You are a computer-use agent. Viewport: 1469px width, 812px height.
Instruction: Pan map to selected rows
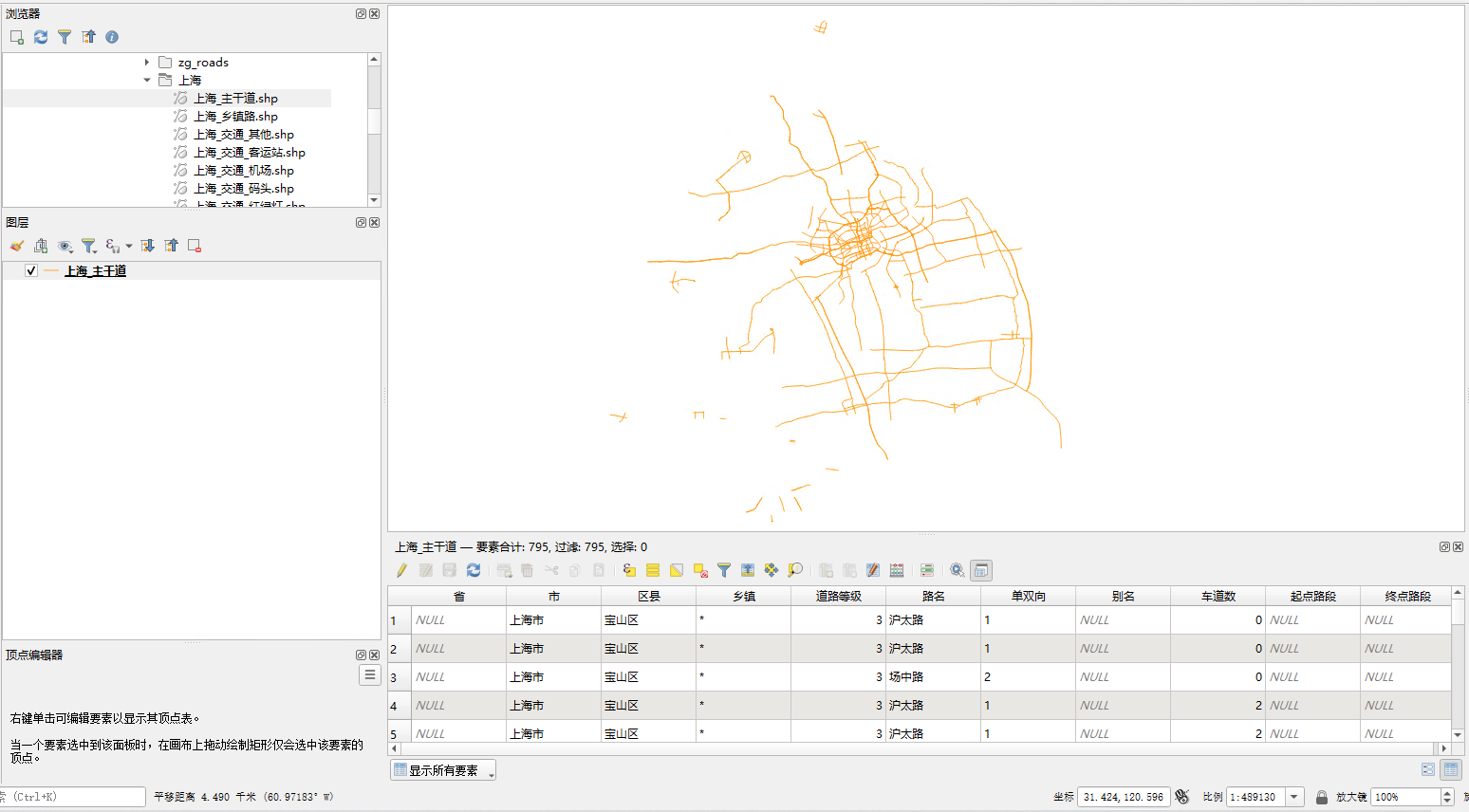[772, 570]
